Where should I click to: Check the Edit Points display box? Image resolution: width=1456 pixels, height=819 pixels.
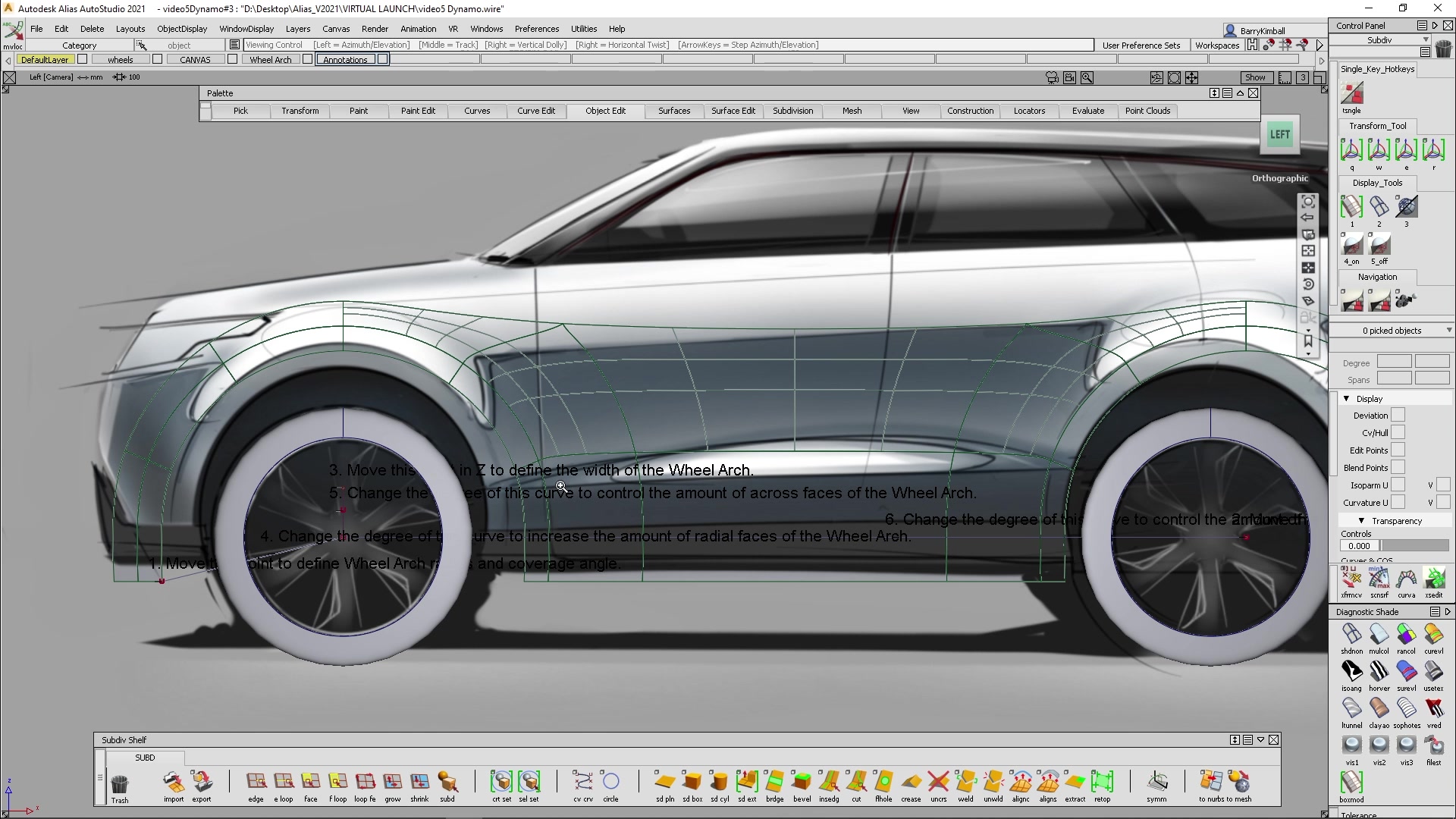click(x=1398, y=450)
